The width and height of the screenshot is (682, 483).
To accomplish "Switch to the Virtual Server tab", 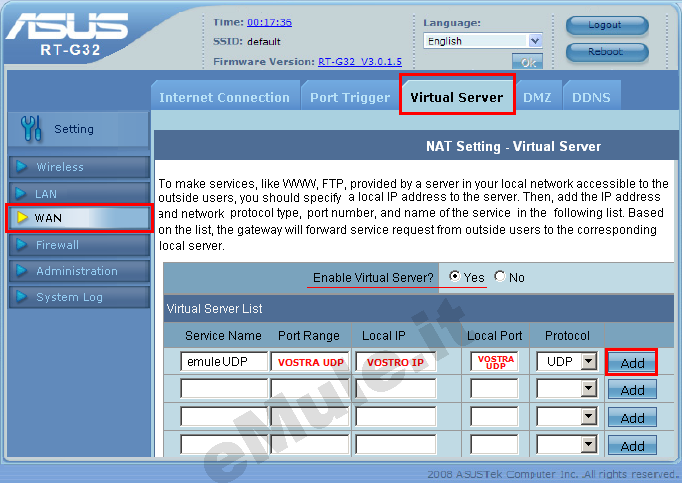I will (457, 97).
